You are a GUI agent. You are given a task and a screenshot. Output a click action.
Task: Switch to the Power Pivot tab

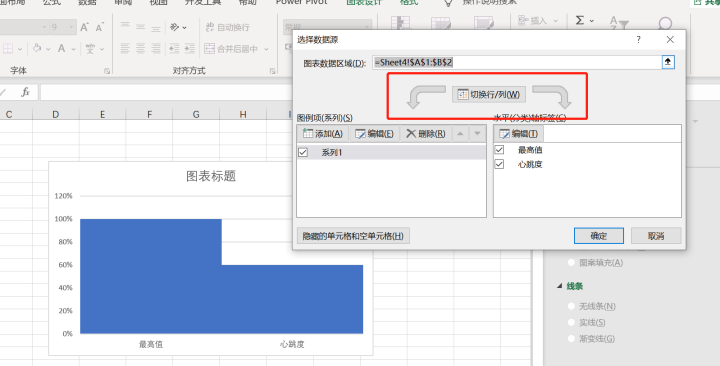[x=302, y=2]
